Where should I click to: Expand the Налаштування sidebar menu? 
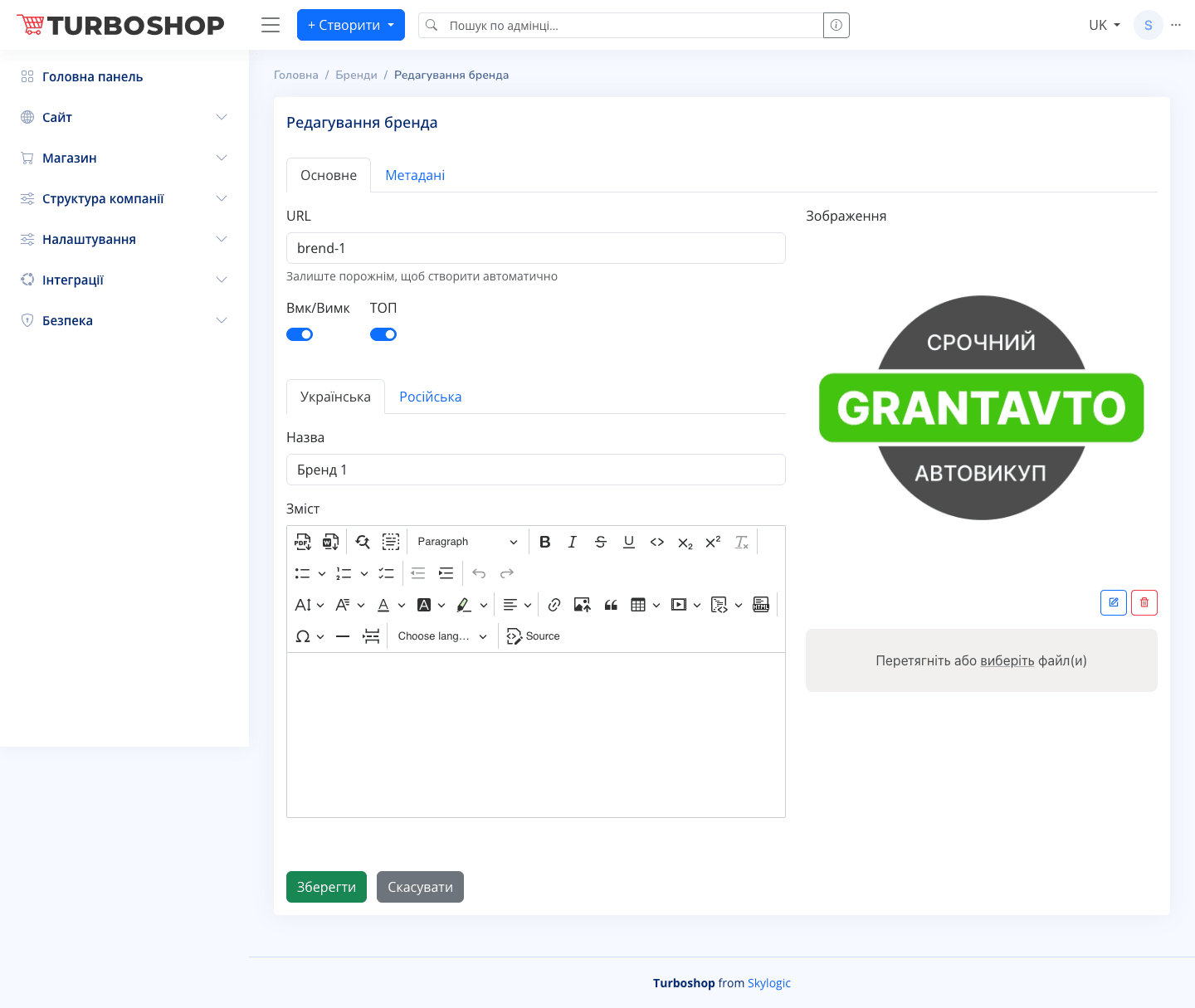coord(124,239)
